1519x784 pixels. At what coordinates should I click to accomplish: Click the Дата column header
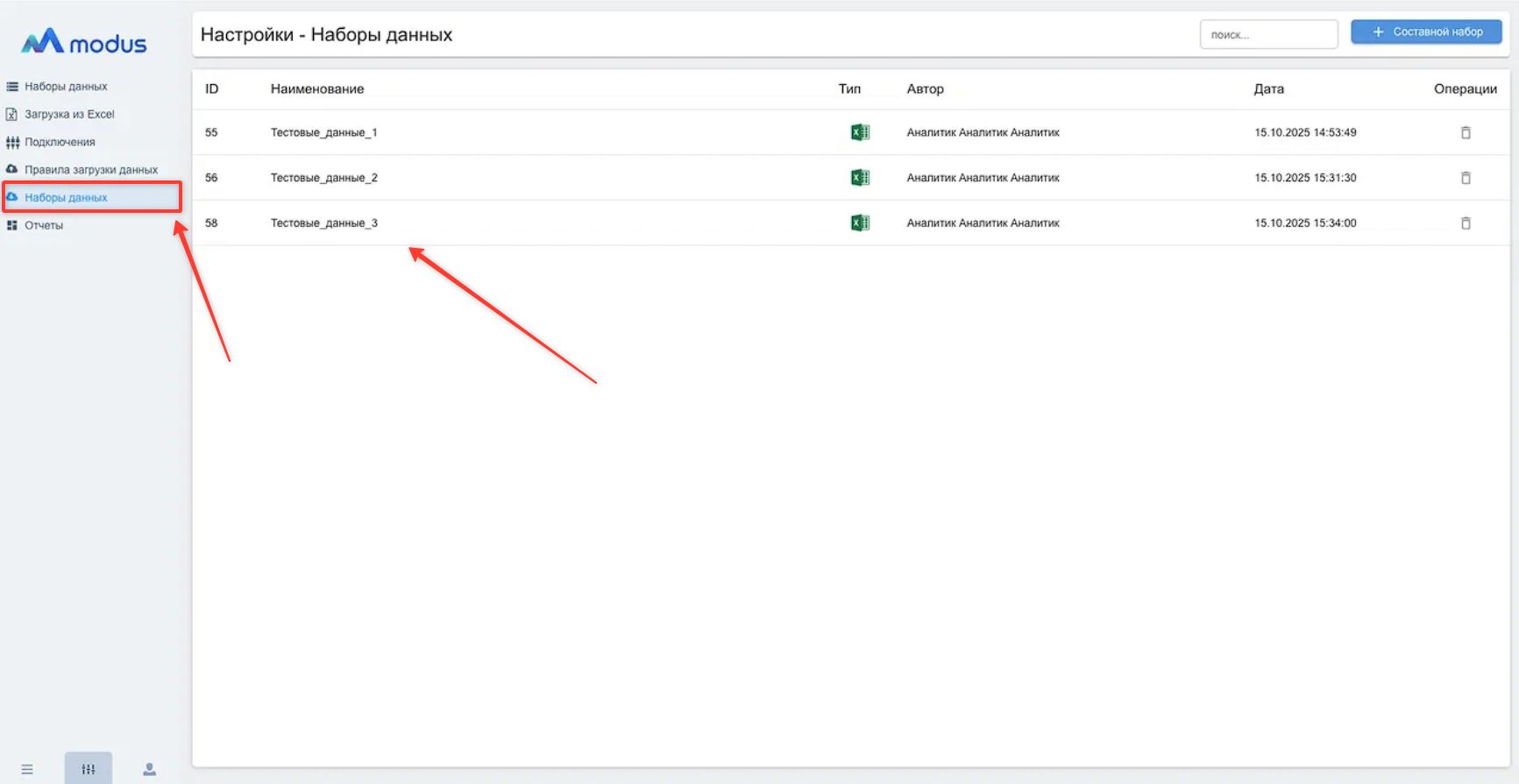pos(1268,88)
